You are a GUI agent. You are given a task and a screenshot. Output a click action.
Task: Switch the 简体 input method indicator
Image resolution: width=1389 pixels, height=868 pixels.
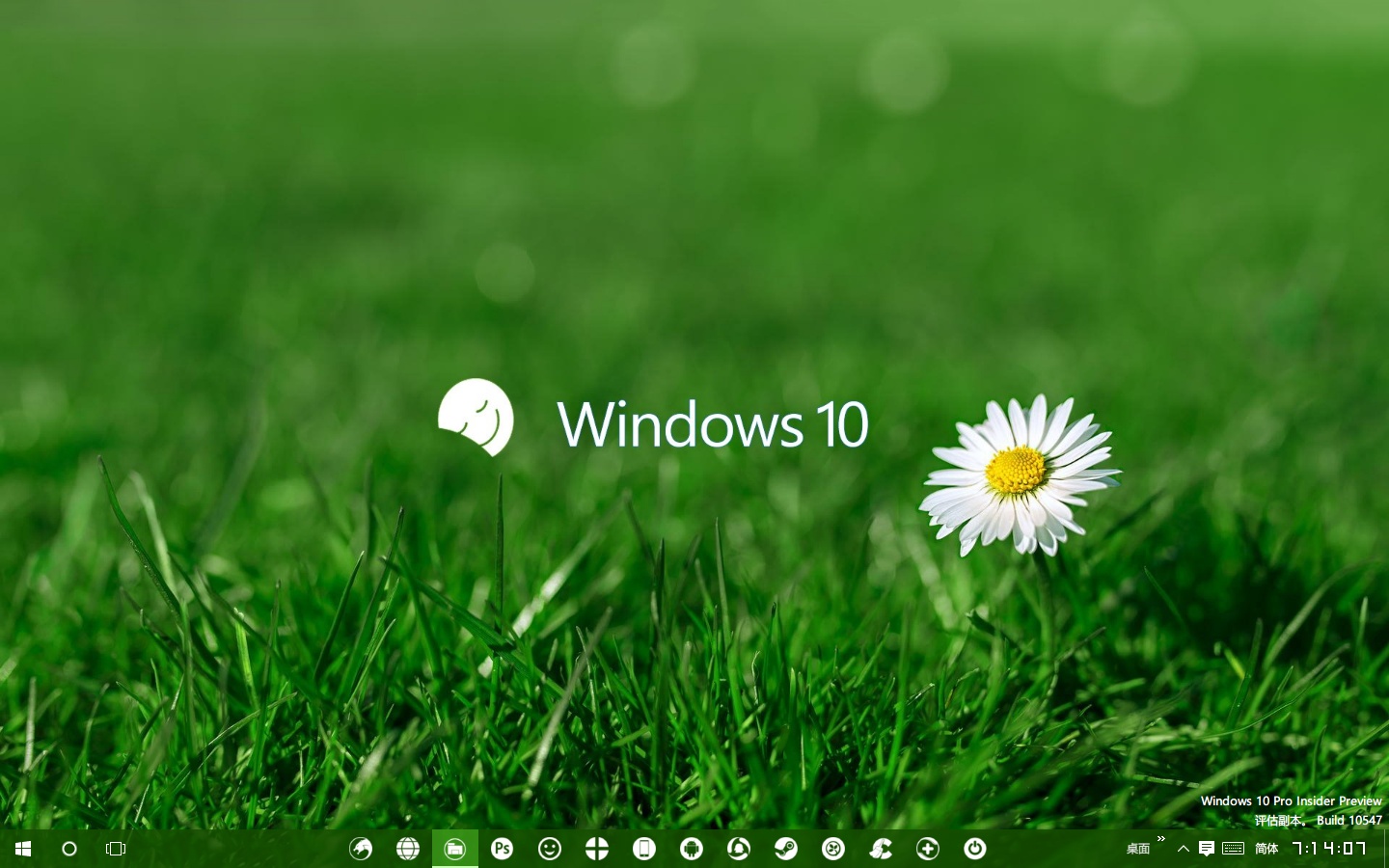pyautogui.click(x=1266, y=849)
